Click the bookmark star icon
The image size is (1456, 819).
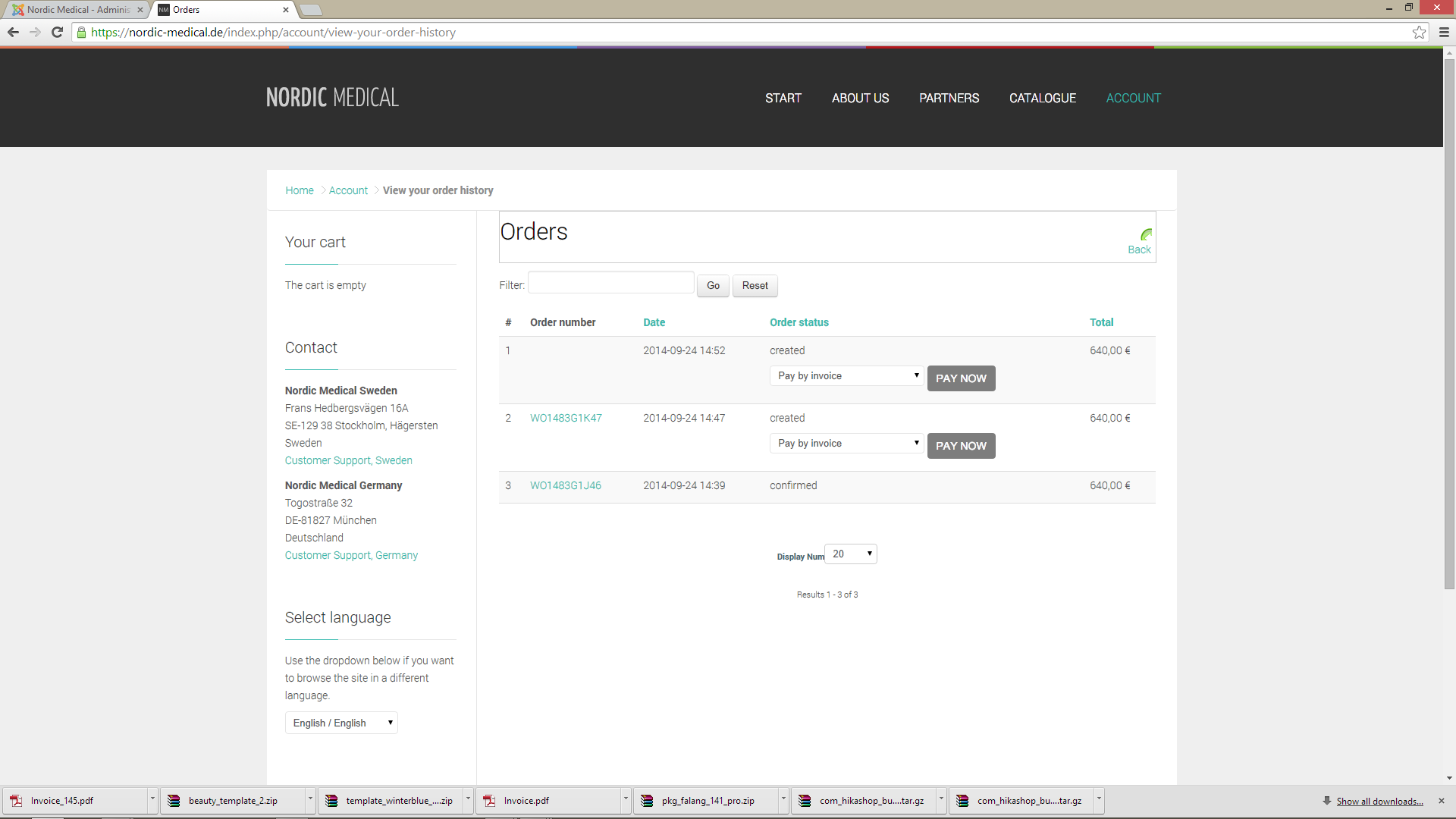pyautogui.click(x=1419, y=32)
